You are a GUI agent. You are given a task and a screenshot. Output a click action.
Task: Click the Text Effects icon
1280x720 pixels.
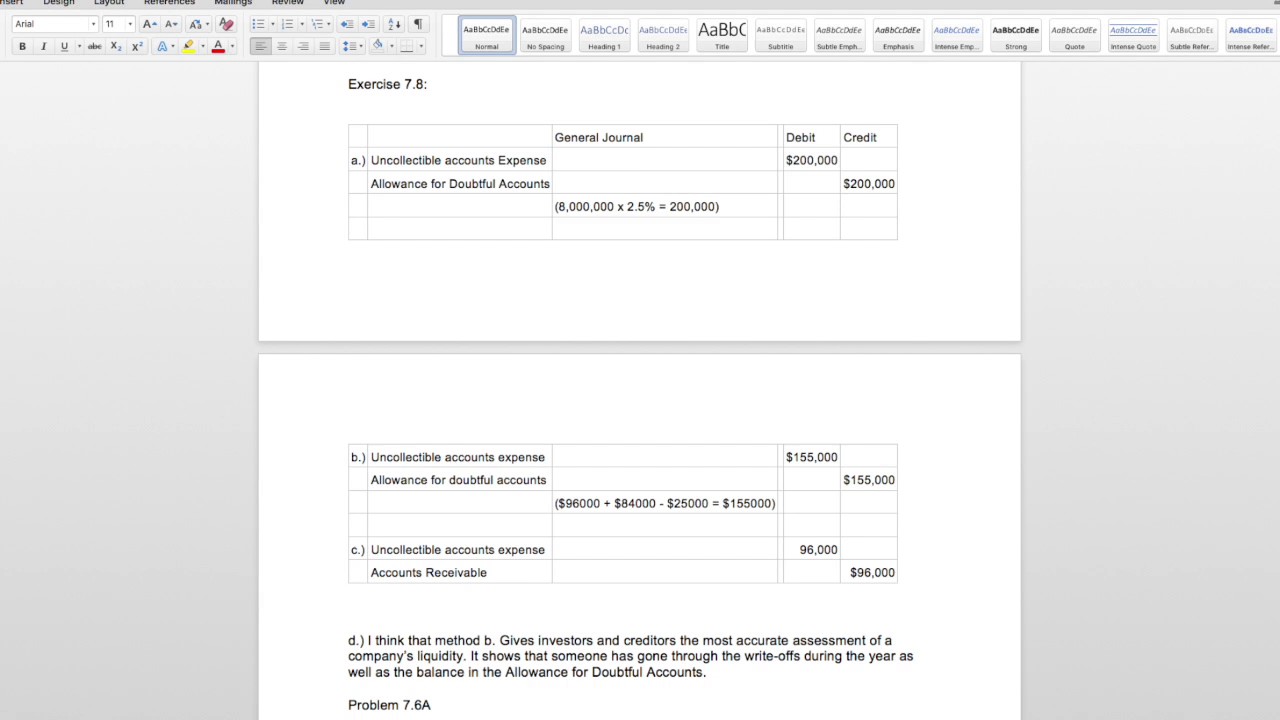(x=162, y=46)
